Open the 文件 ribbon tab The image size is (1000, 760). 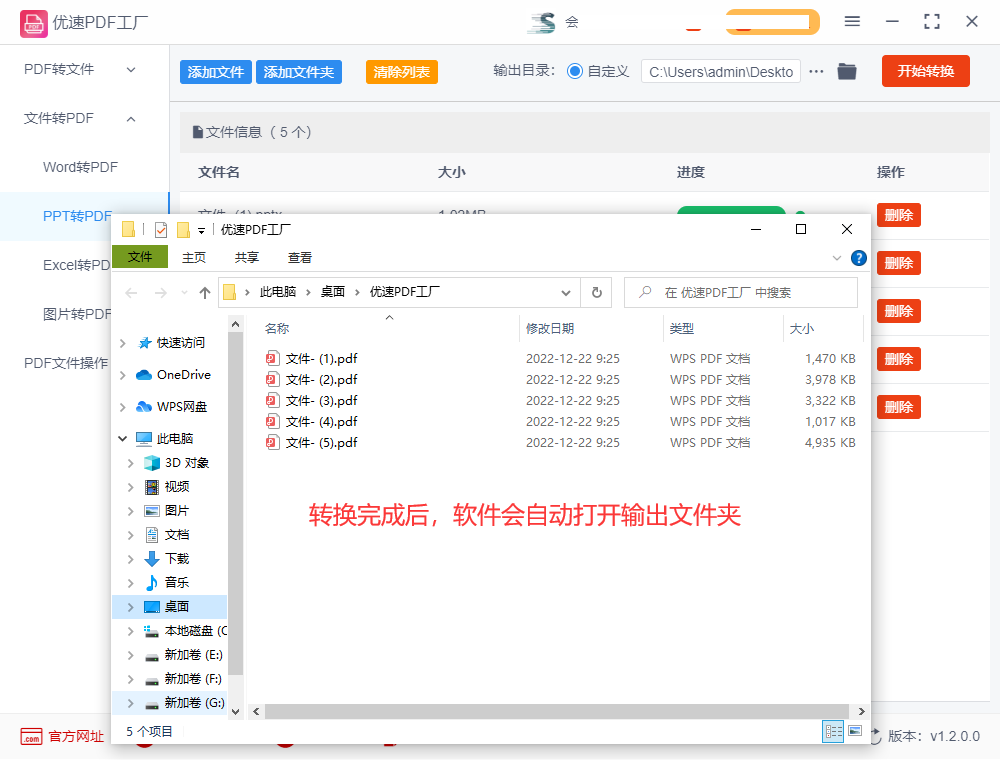click(x=140, y=256)
